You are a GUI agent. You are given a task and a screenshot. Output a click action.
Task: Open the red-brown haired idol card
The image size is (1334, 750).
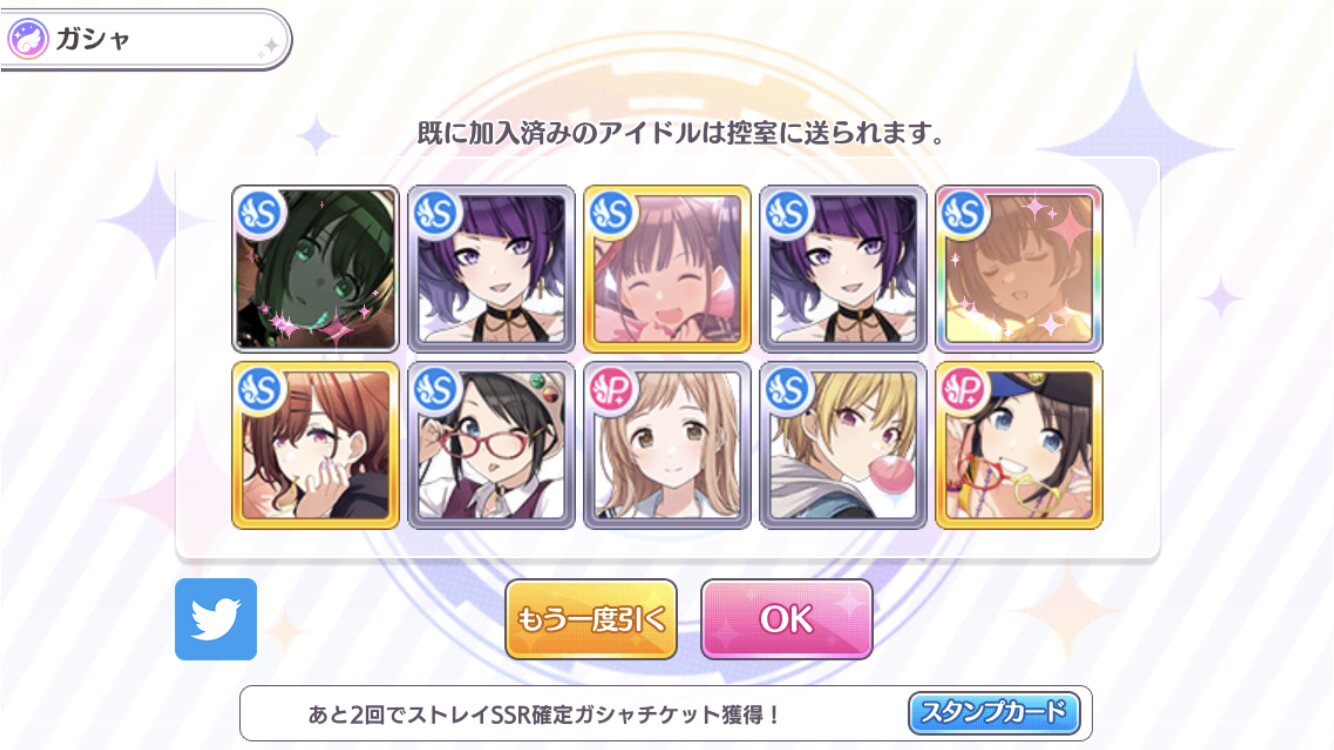tap(315, 445)
